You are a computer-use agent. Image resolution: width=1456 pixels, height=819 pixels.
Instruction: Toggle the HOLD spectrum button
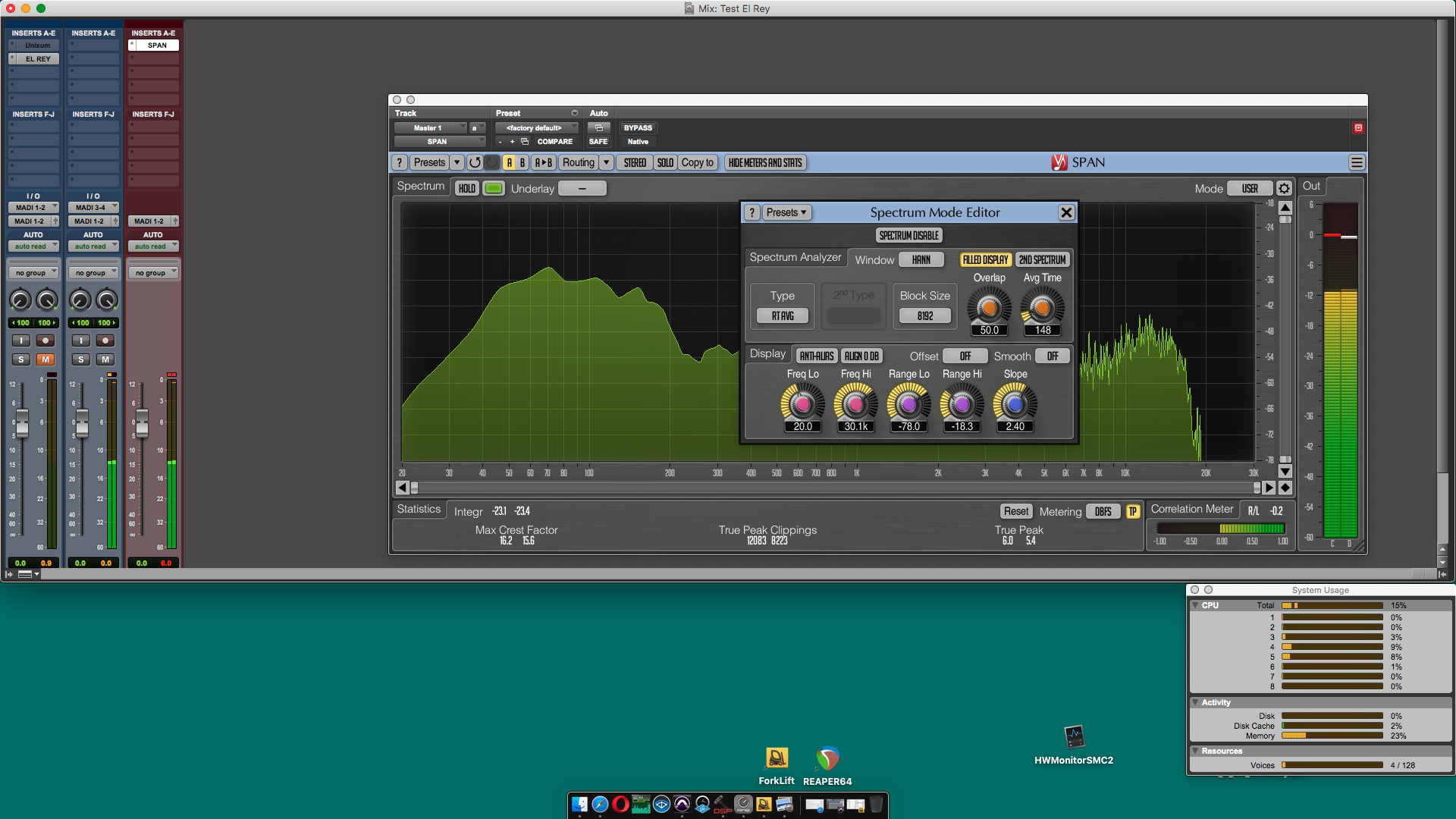click(467, 188)
